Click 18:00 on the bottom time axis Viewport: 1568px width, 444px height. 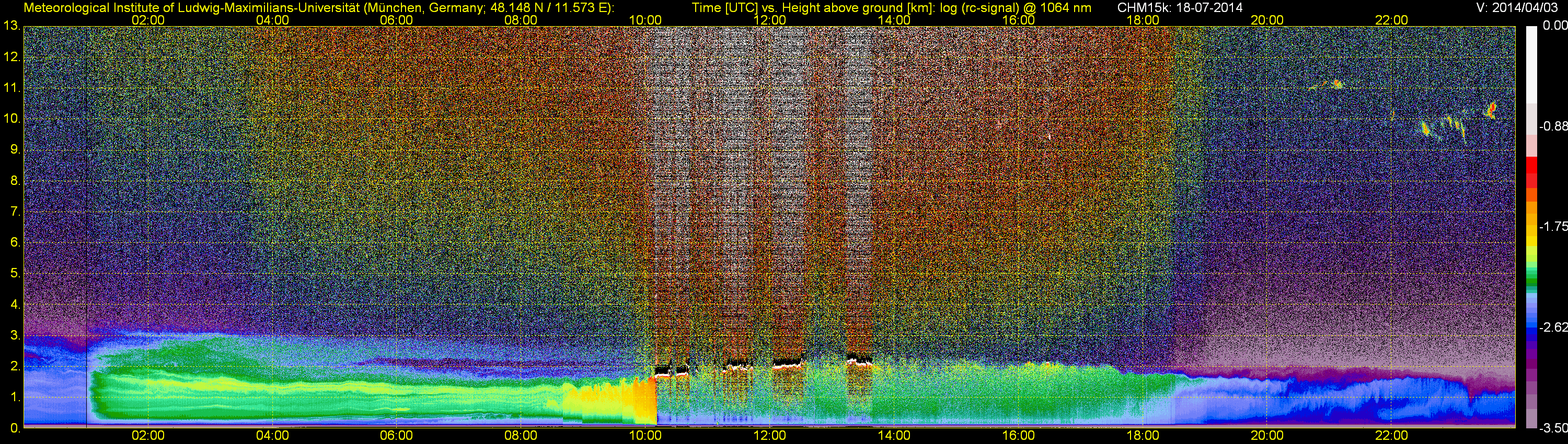(1143, 436)
